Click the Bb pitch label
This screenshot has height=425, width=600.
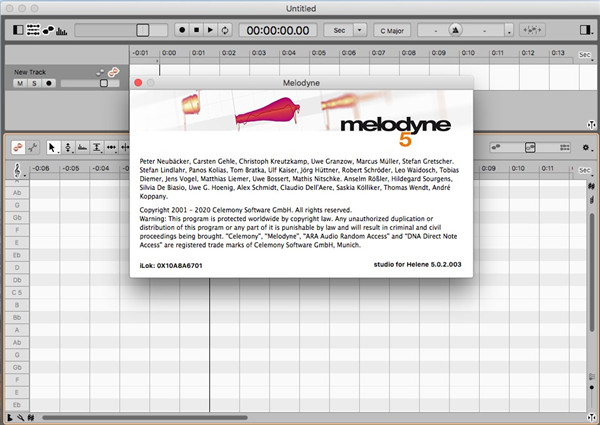[x=17, y=318]
